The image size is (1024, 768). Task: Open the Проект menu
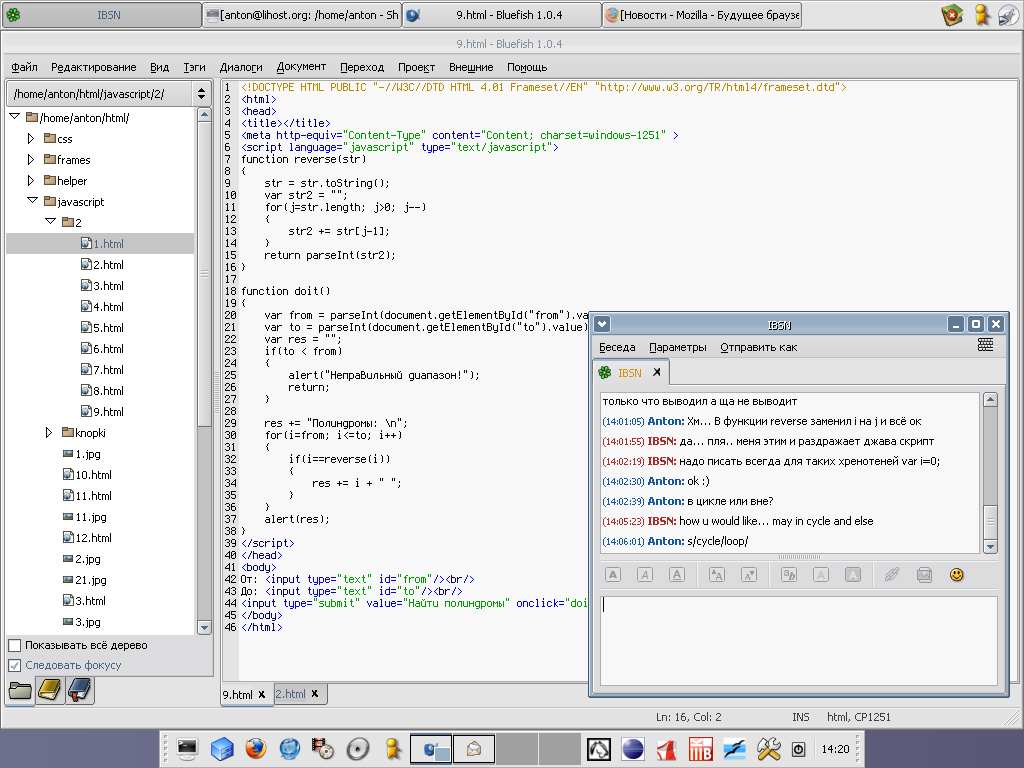pos(417,67)
